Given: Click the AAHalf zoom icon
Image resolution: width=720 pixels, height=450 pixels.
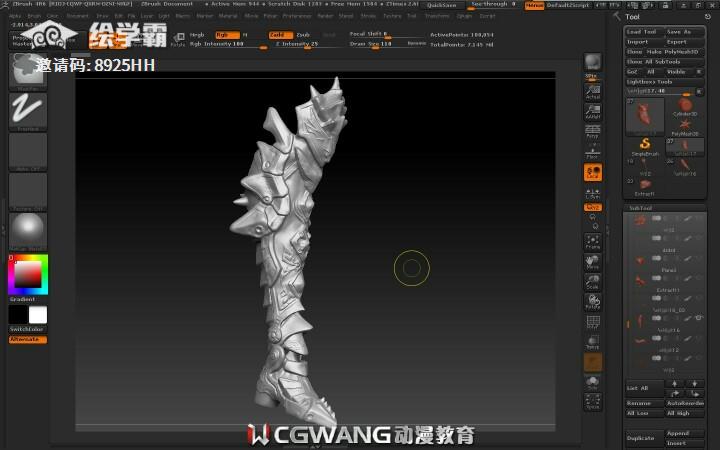Looking at the screenshot, I should (592, 112).
